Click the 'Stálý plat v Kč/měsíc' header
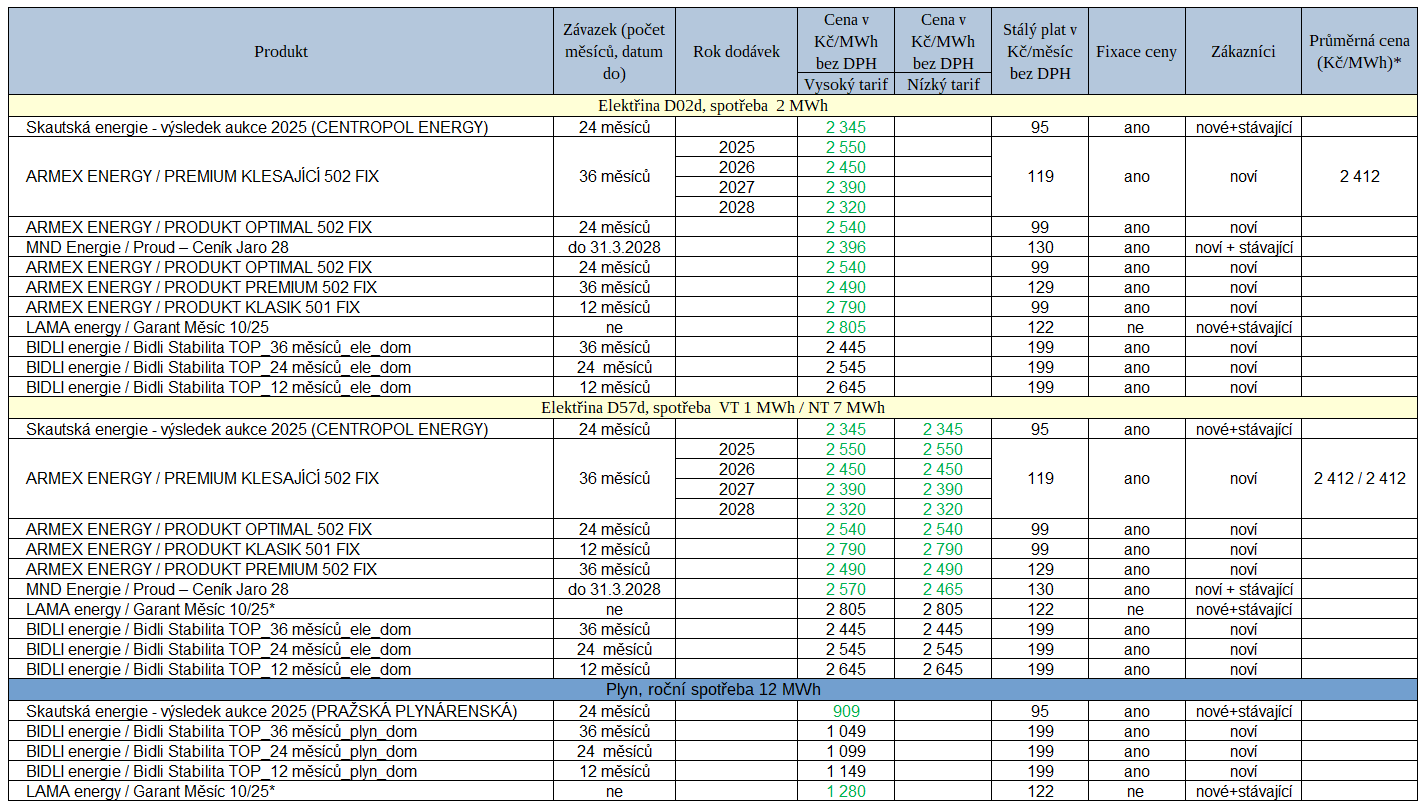Viewport: 1424px width, 807px height. click(1040, 52)
